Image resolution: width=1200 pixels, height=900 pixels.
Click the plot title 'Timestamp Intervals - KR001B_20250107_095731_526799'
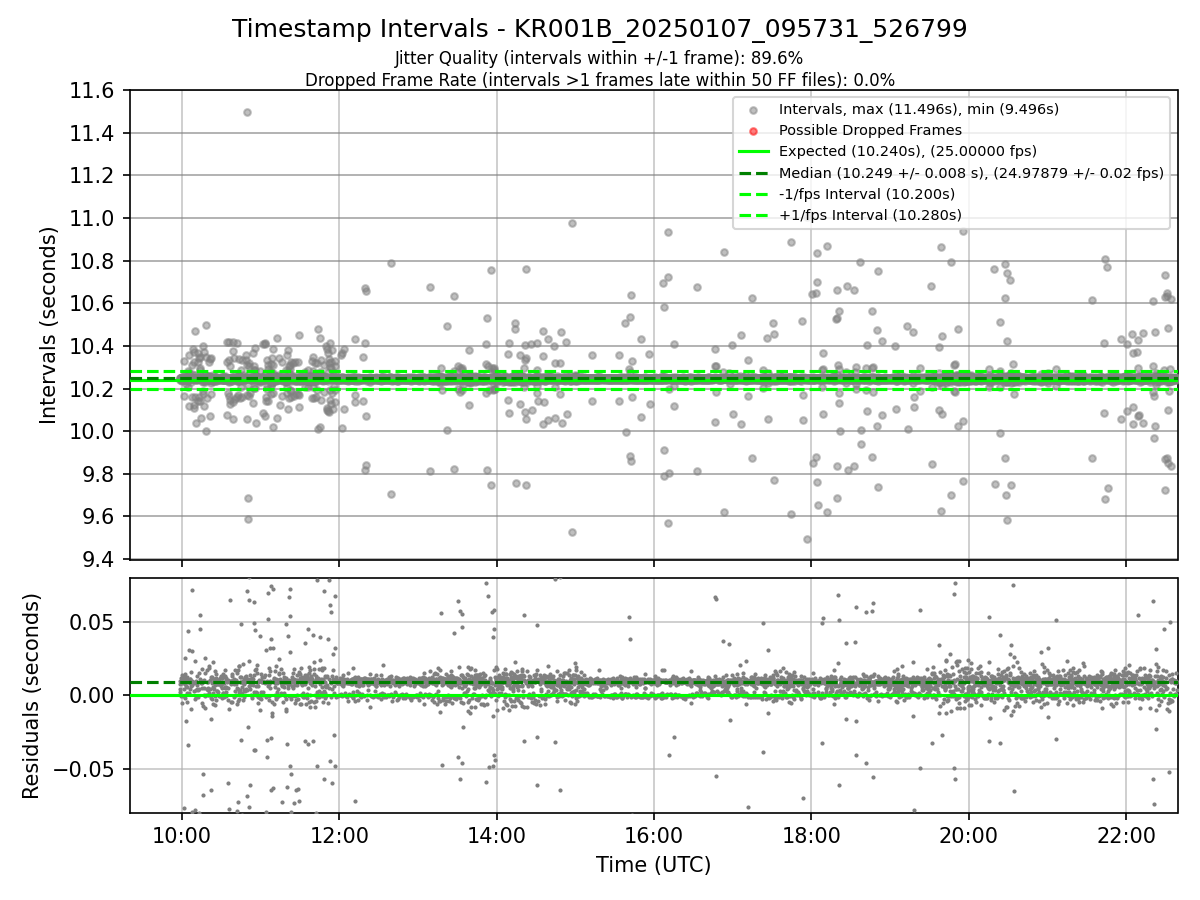pyautogui.click(x=599, y=29)
